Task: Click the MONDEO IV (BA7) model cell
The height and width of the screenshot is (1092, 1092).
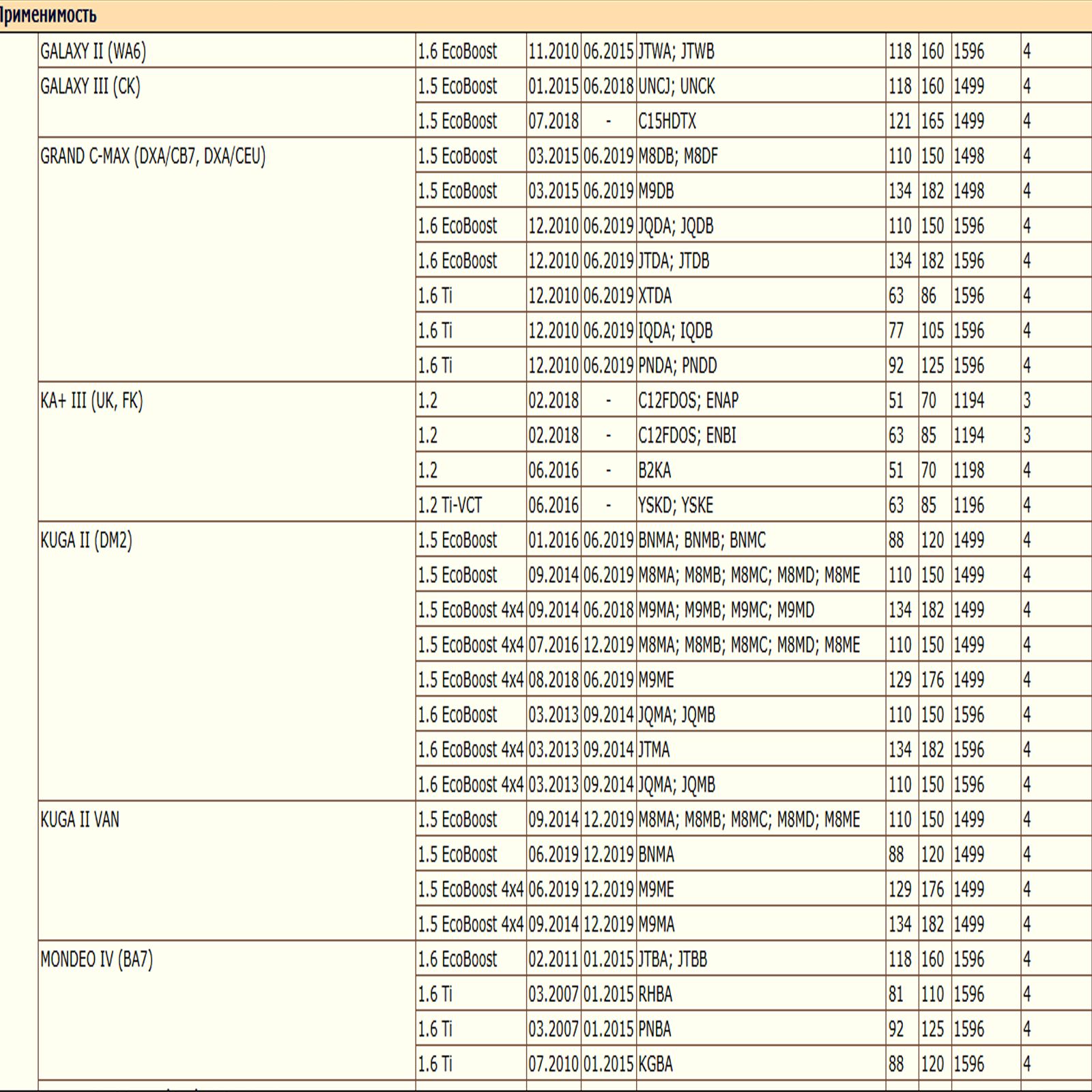Action: pos(96,960)
